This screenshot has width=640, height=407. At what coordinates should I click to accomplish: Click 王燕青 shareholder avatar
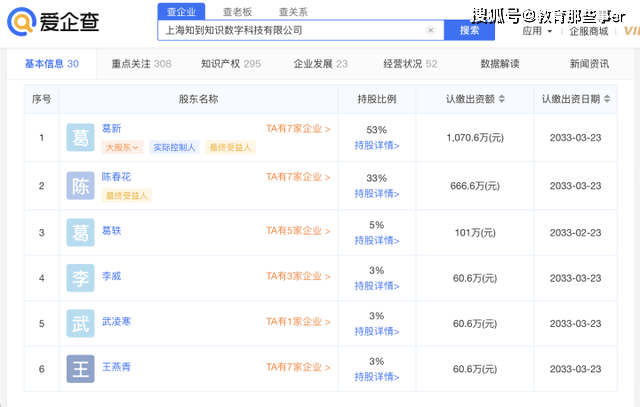(x=81, y=369)
